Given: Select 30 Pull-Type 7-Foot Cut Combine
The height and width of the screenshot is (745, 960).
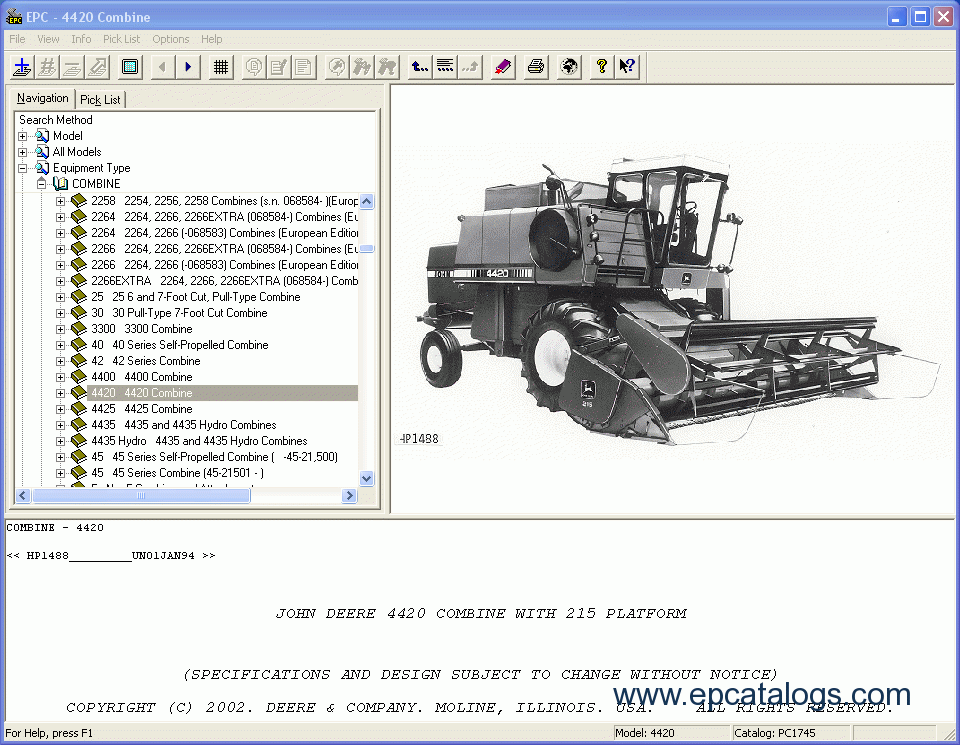Looking at the screenshot, I should pyautogui.click(x=179, y=313).
